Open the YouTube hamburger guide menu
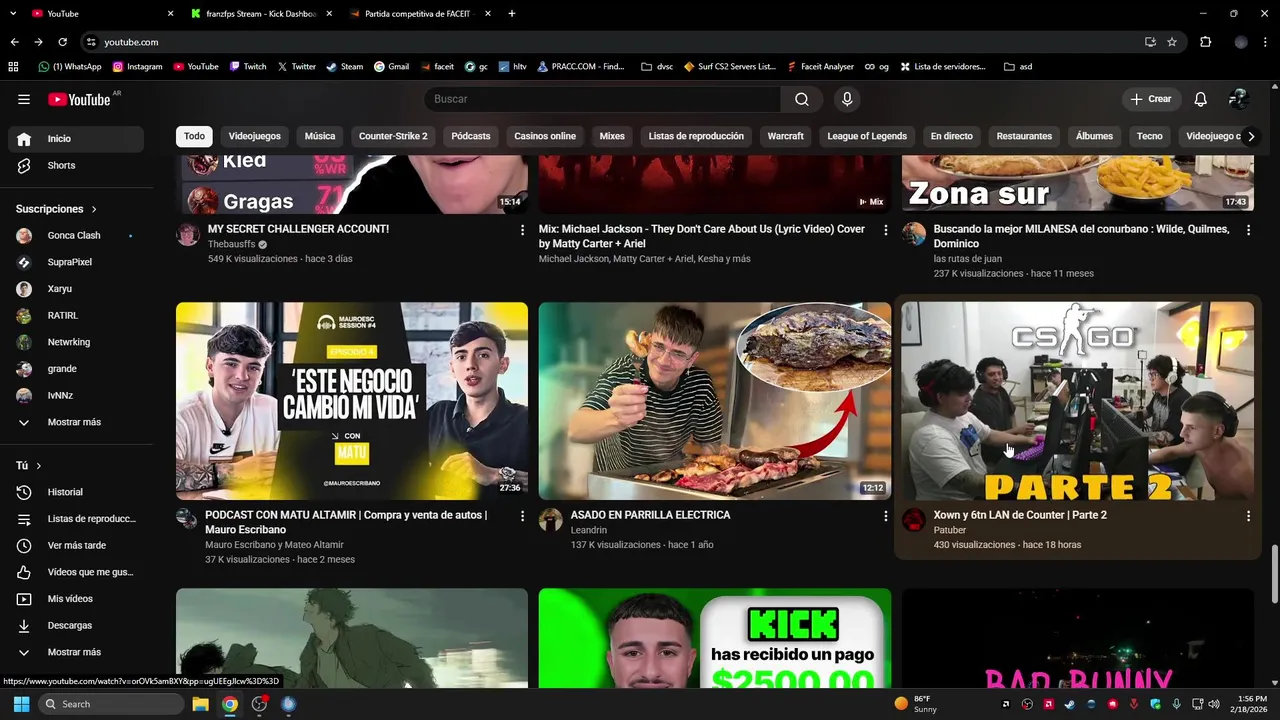The image size is (1280, 720). tap(24, 99)
